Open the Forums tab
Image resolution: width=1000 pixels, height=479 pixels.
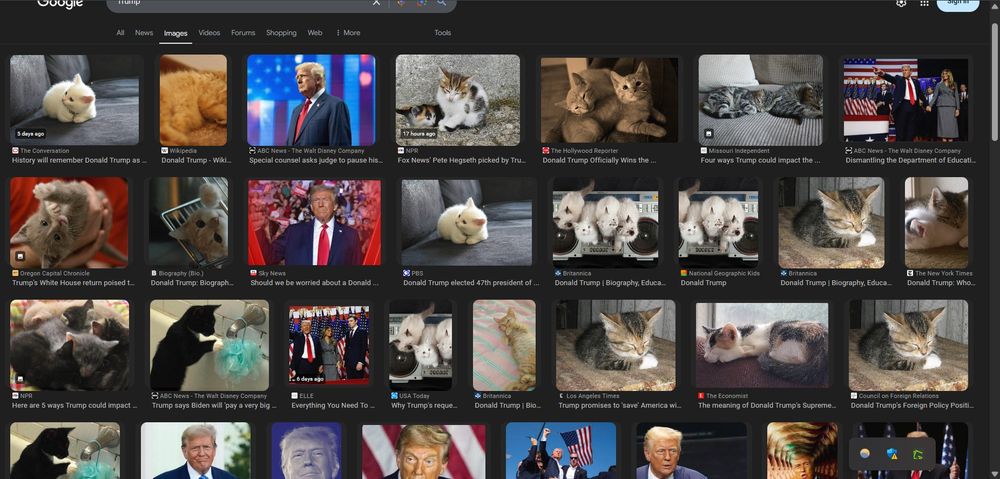pyautogui.click(x=243, y=33)
